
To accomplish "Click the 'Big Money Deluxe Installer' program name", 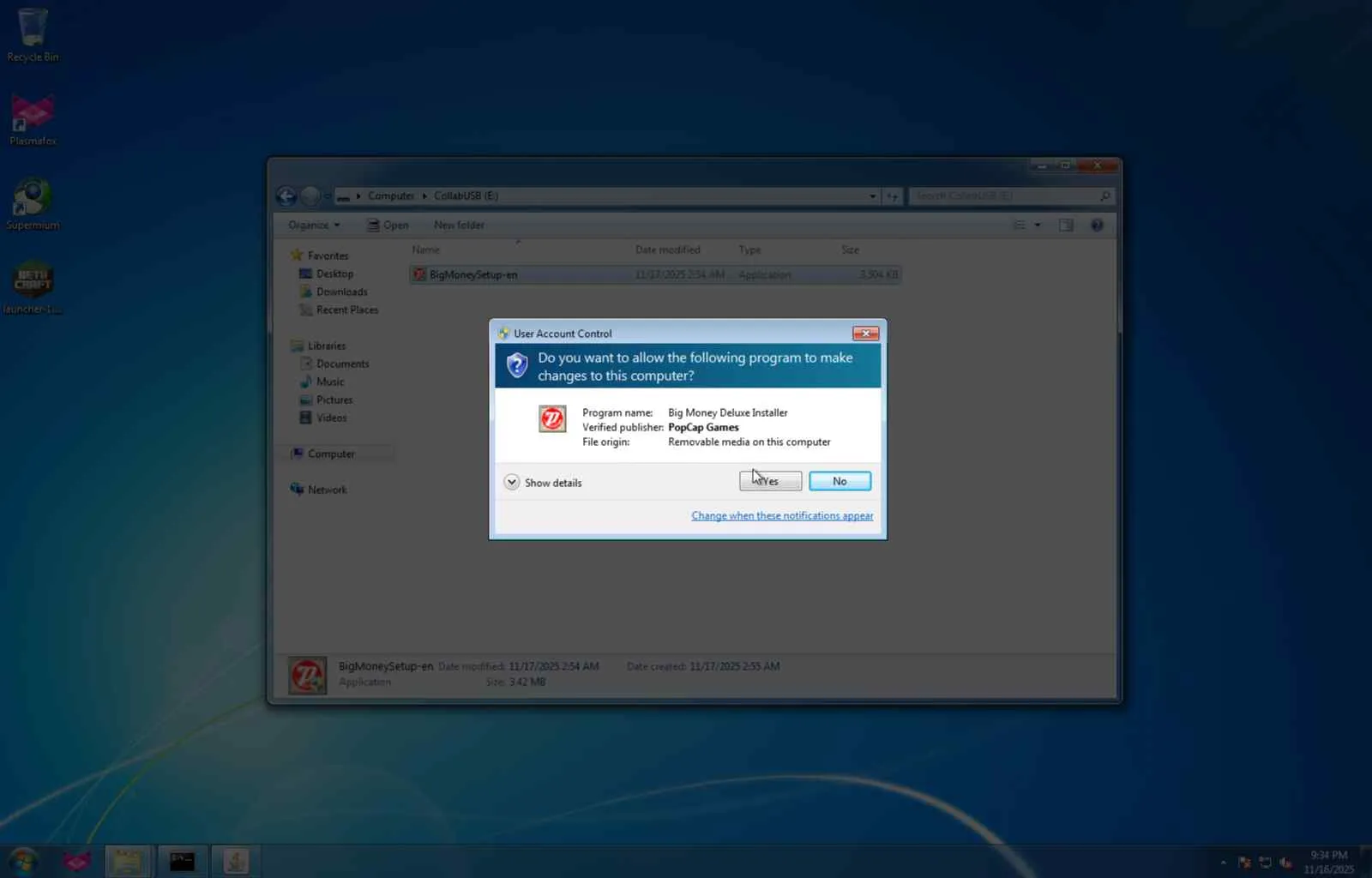I will tap(727, 412).
